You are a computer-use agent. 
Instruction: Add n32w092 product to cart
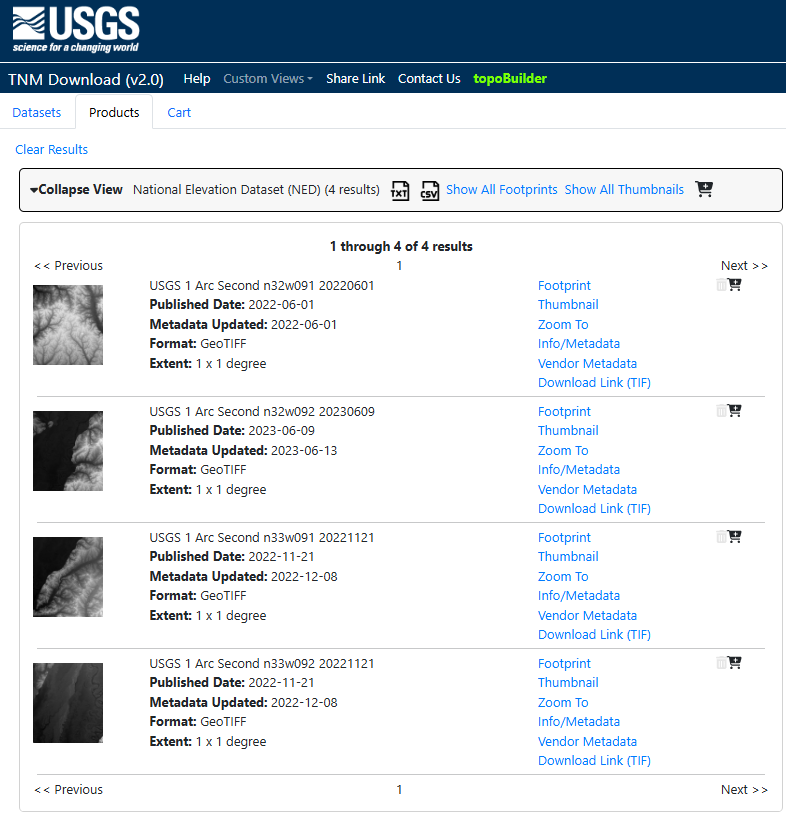point(734,410)
